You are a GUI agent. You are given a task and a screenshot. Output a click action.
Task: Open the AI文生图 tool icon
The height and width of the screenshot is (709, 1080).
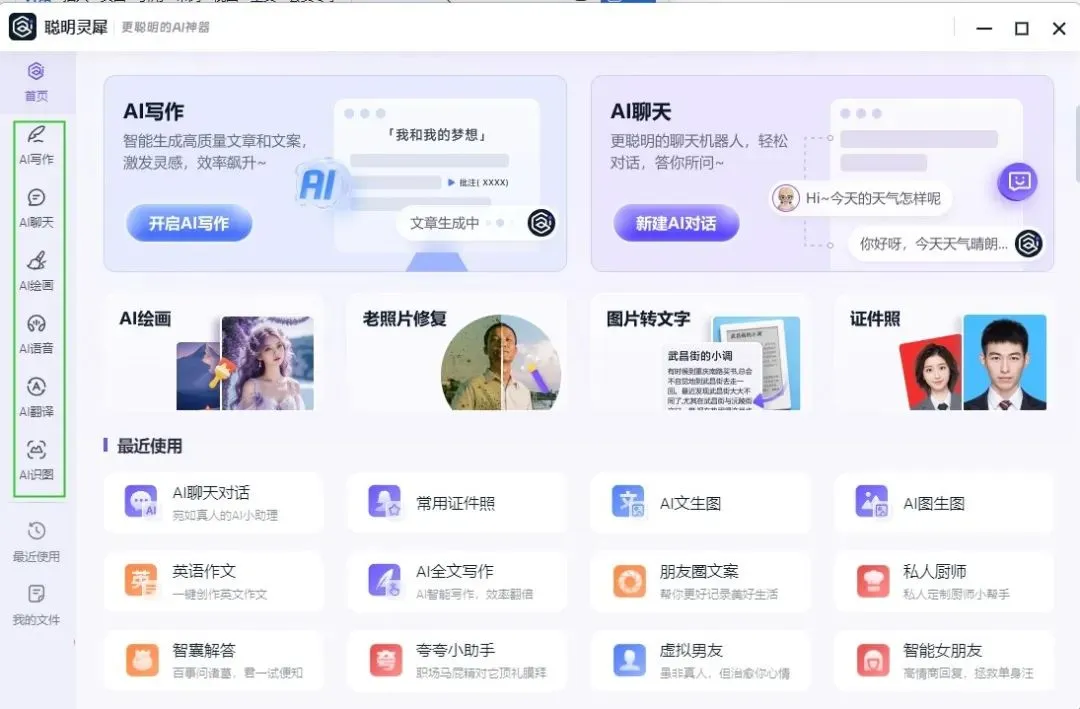(628, 502)
